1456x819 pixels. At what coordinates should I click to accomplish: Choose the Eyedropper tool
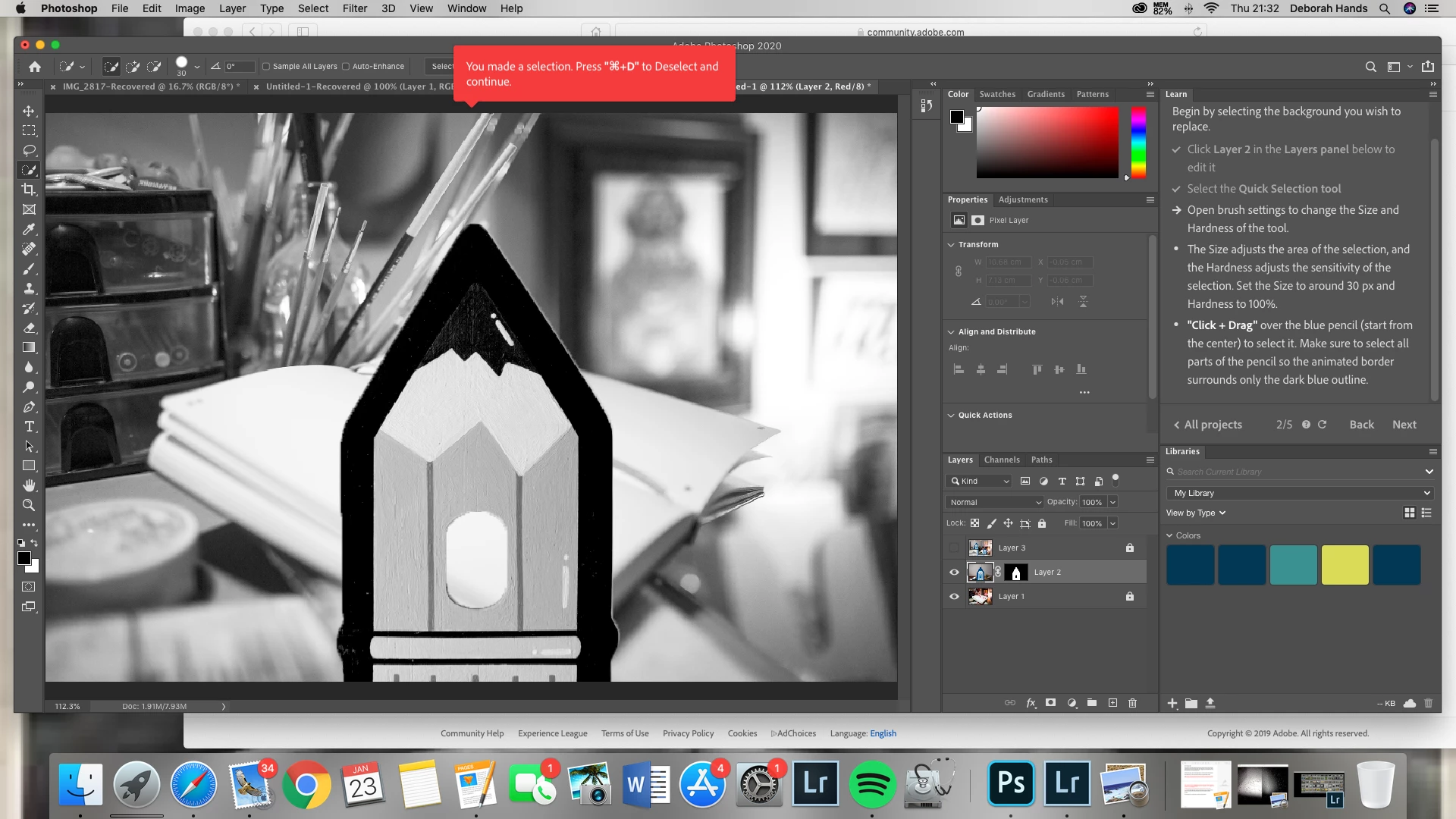click(x=29, y=229)
